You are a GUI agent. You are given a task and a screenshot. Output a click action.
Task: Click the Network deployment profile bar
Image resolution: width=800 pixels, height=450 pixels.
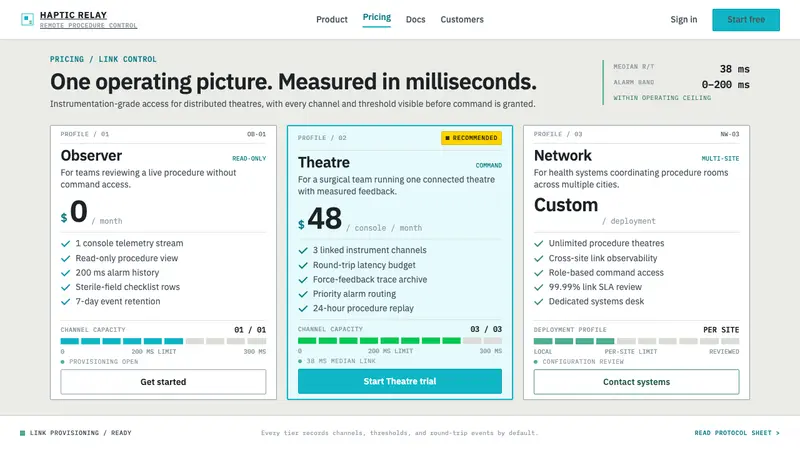pos(636,341)
